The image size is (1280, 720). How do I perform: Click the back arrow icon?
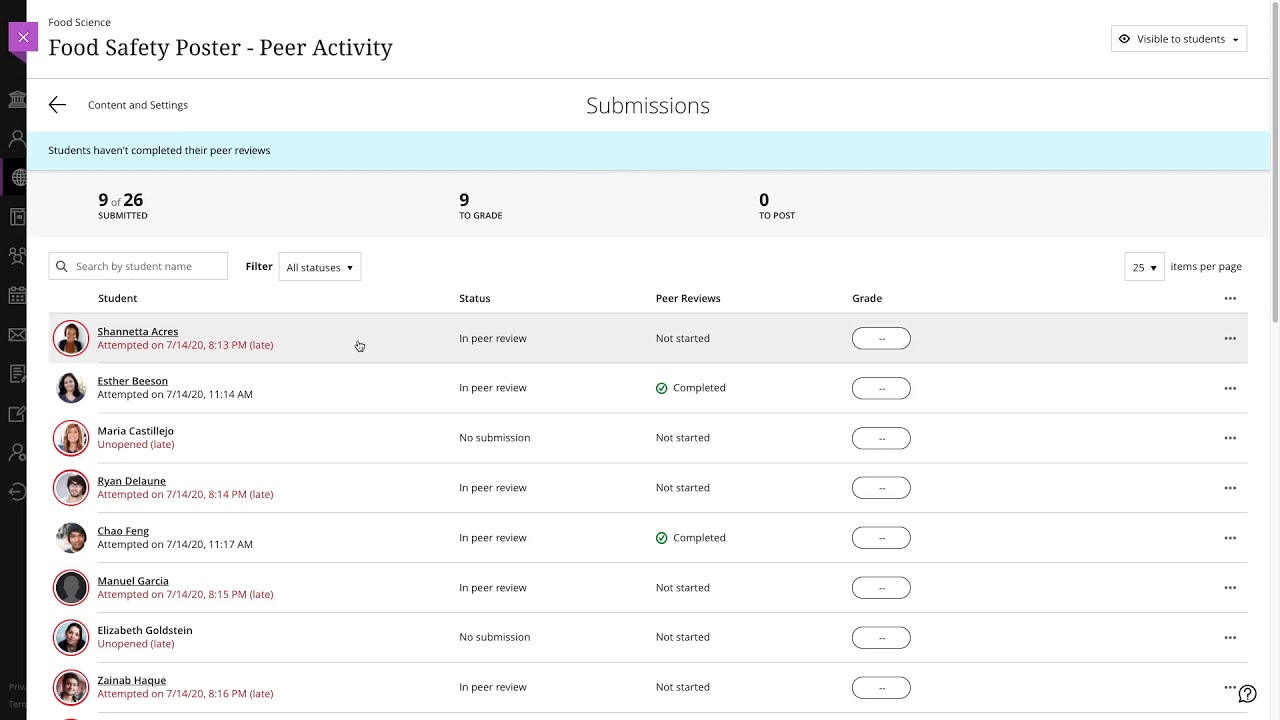point(57,105)
